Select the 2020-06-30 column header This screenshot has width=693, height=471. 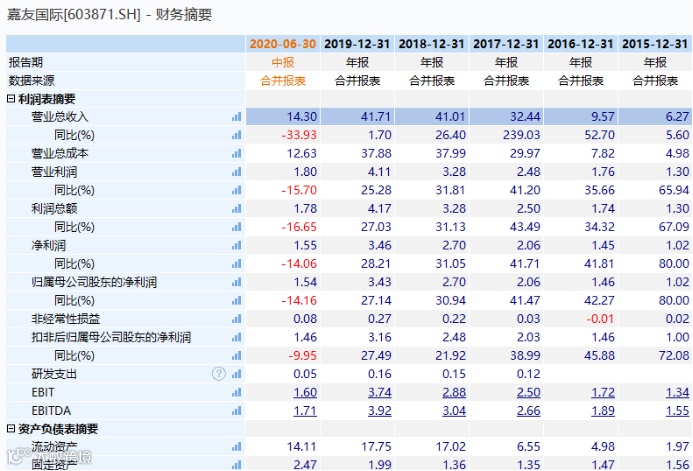pyautogui.click(x=283, y=44)
